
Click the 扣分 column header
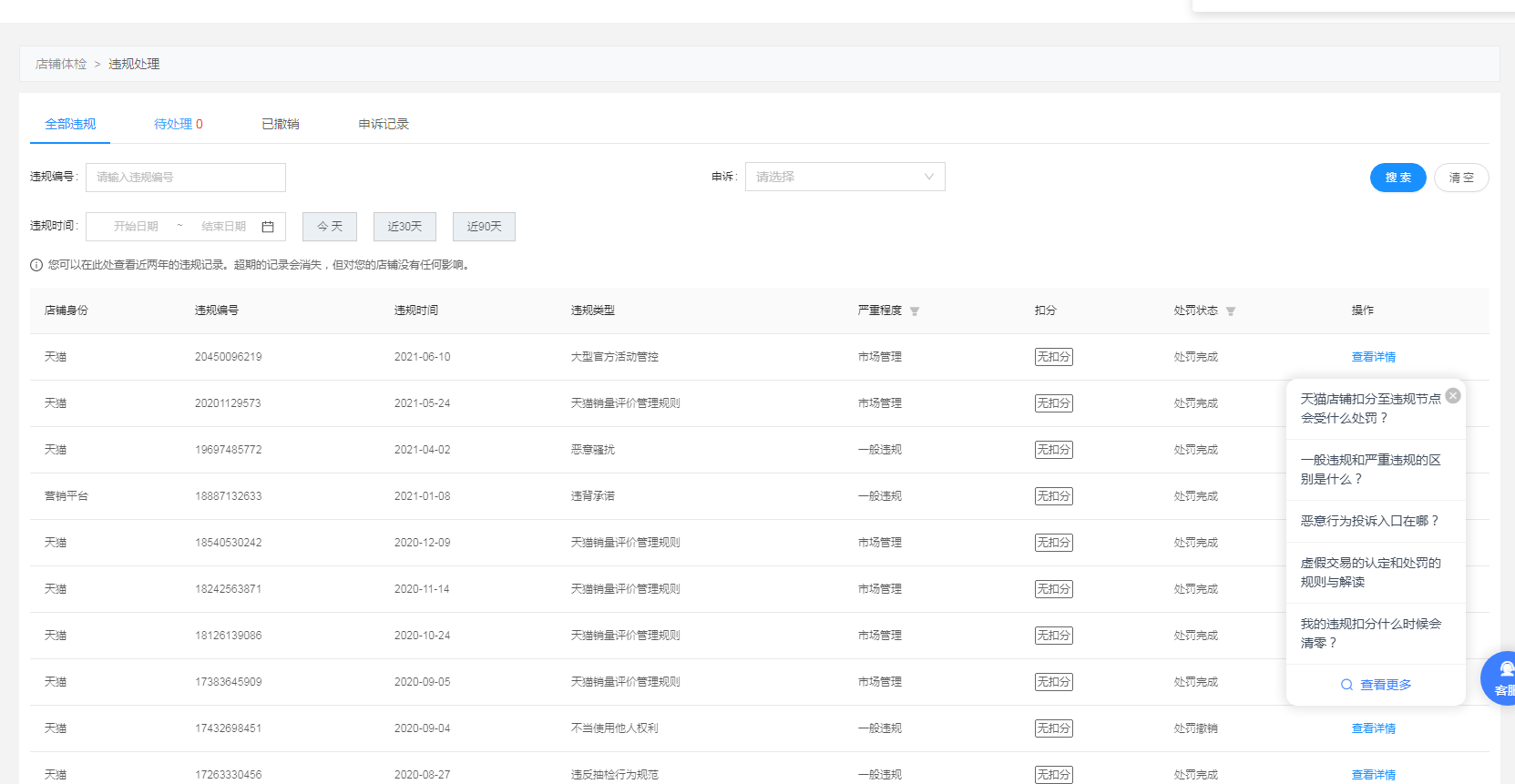coord(1045,311)
